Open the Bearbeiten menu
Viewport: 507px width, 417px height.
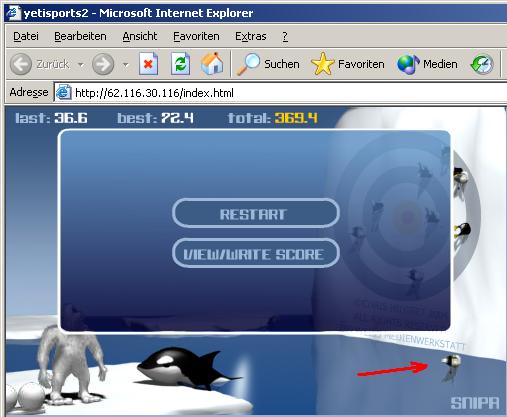[x=80, y=36]
